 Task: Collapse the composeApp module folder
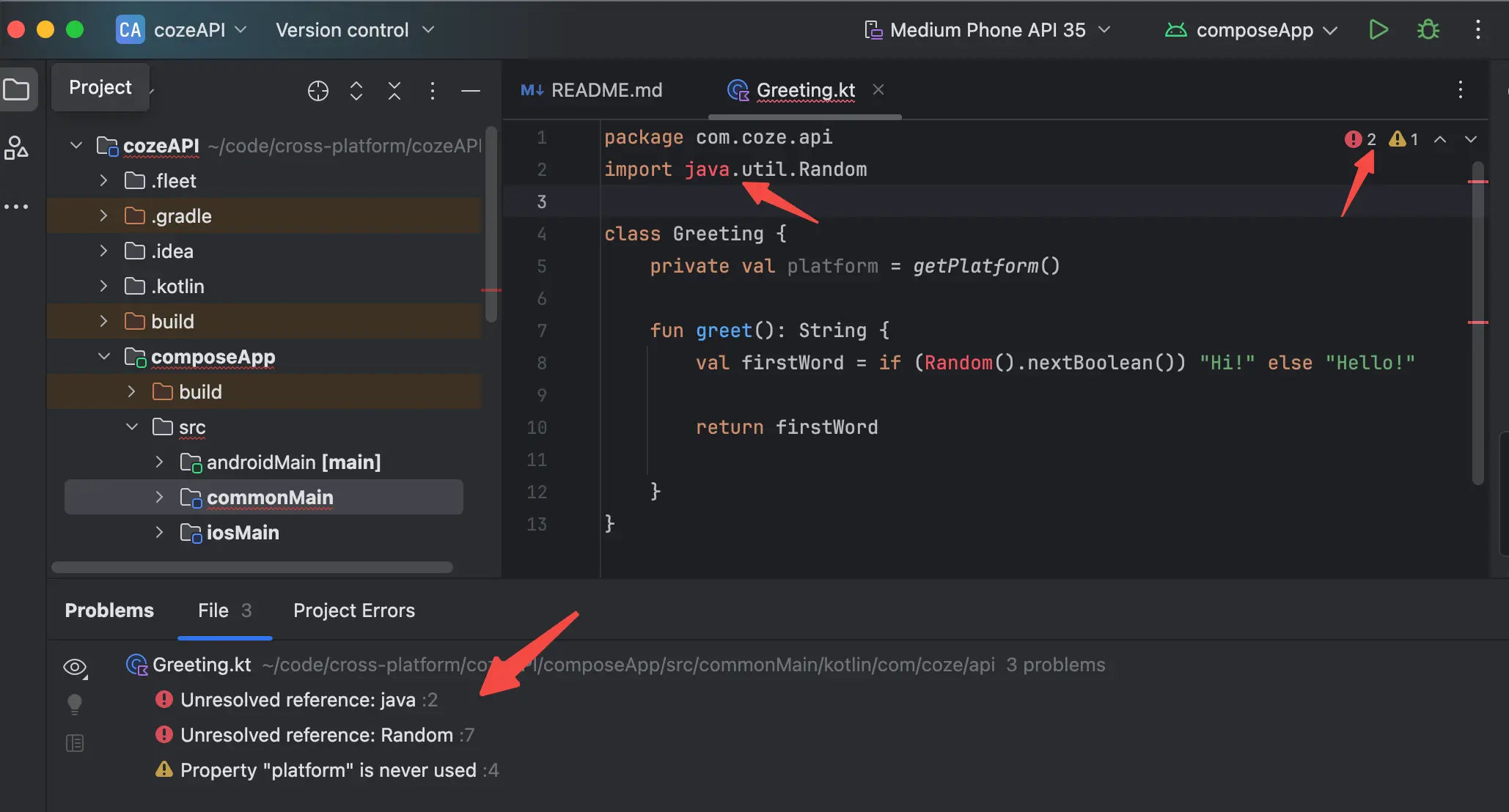click(x=104, y=357)
